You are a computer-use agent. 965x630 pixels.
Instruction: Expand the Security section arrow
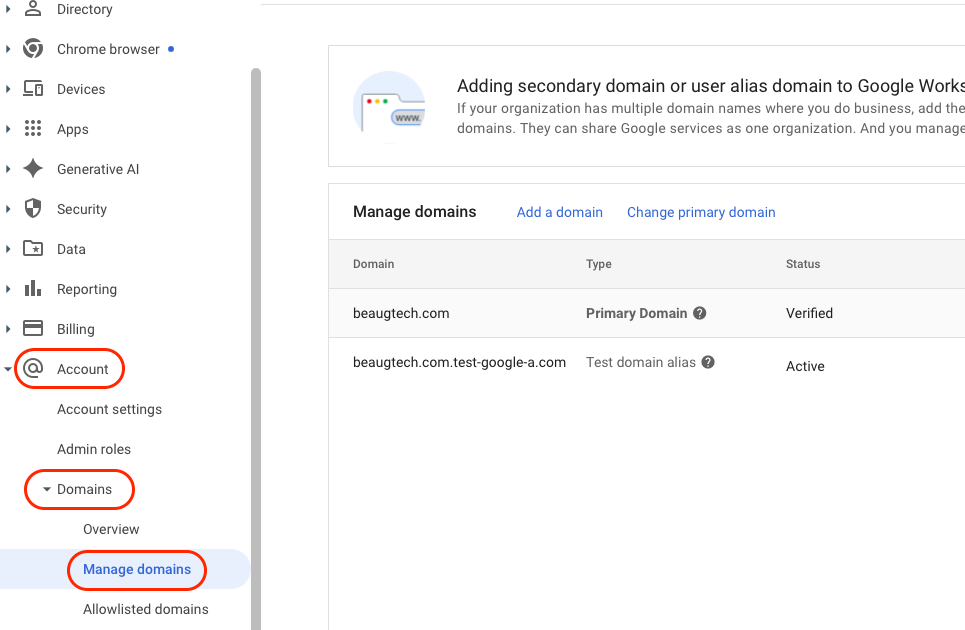click(8, 209)
